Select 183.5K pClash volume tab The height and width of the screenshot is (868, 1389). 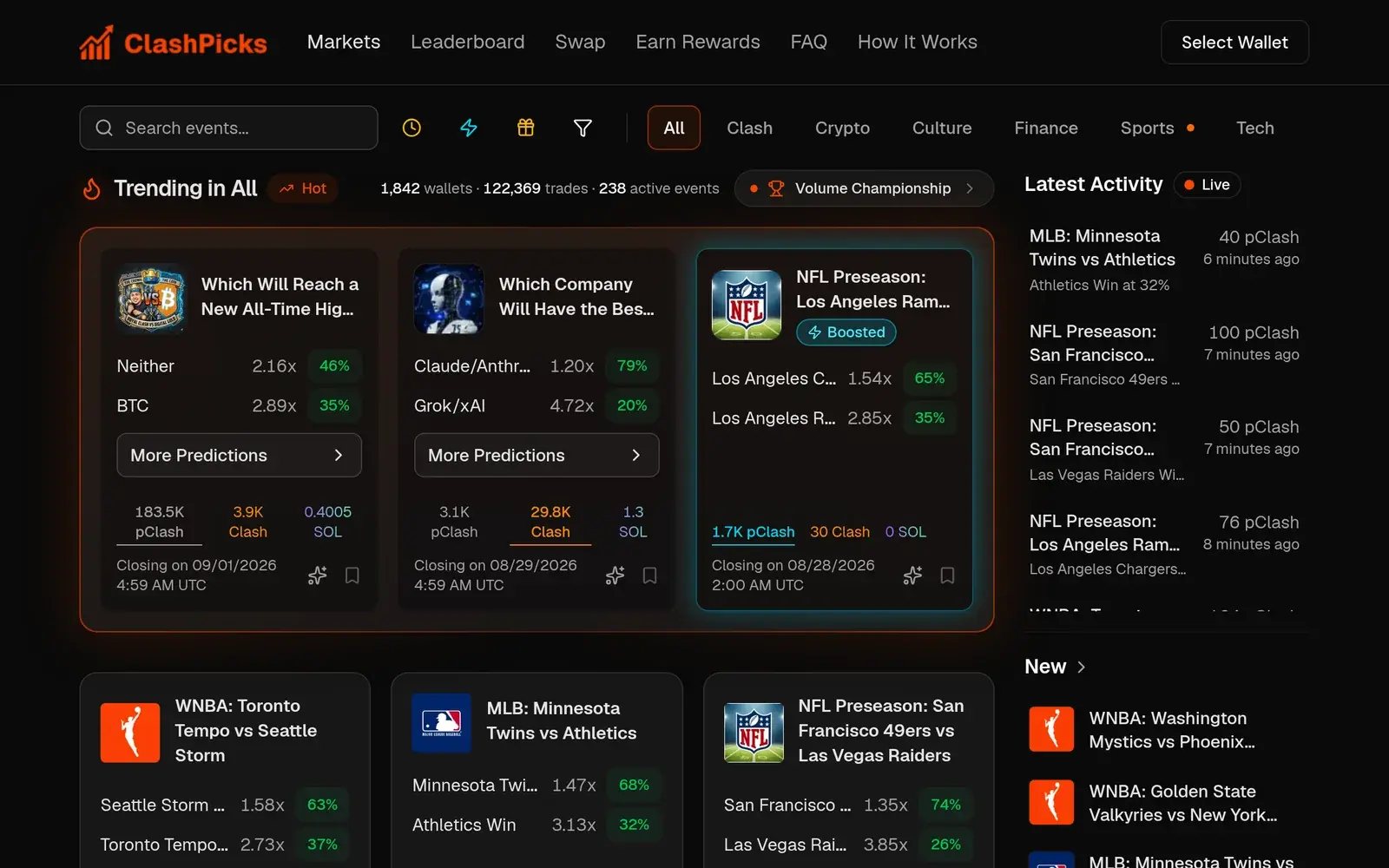tap(159, 523)
